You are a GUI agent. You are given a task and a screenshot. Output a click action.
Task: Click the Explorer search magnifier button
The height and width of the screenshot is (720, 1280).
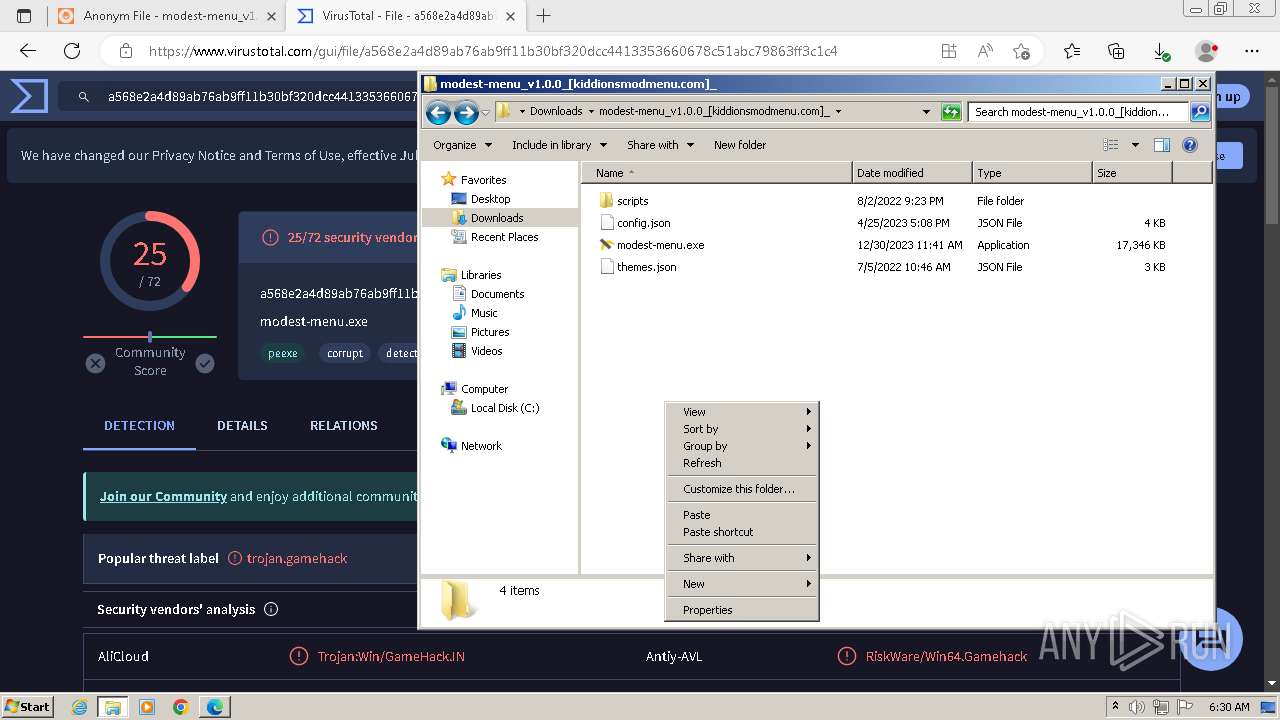tap(1200, 112)
